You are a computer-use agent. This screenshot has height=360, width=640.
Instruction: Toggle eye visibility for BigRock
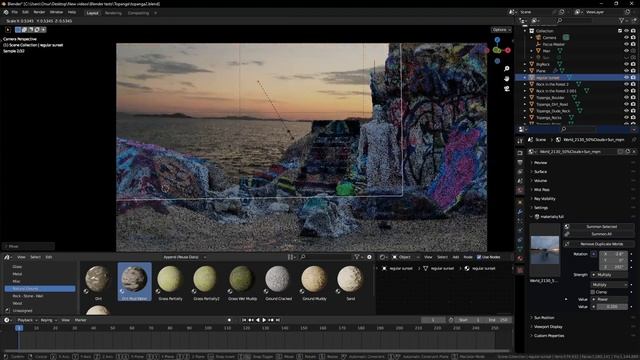(626, 64)
